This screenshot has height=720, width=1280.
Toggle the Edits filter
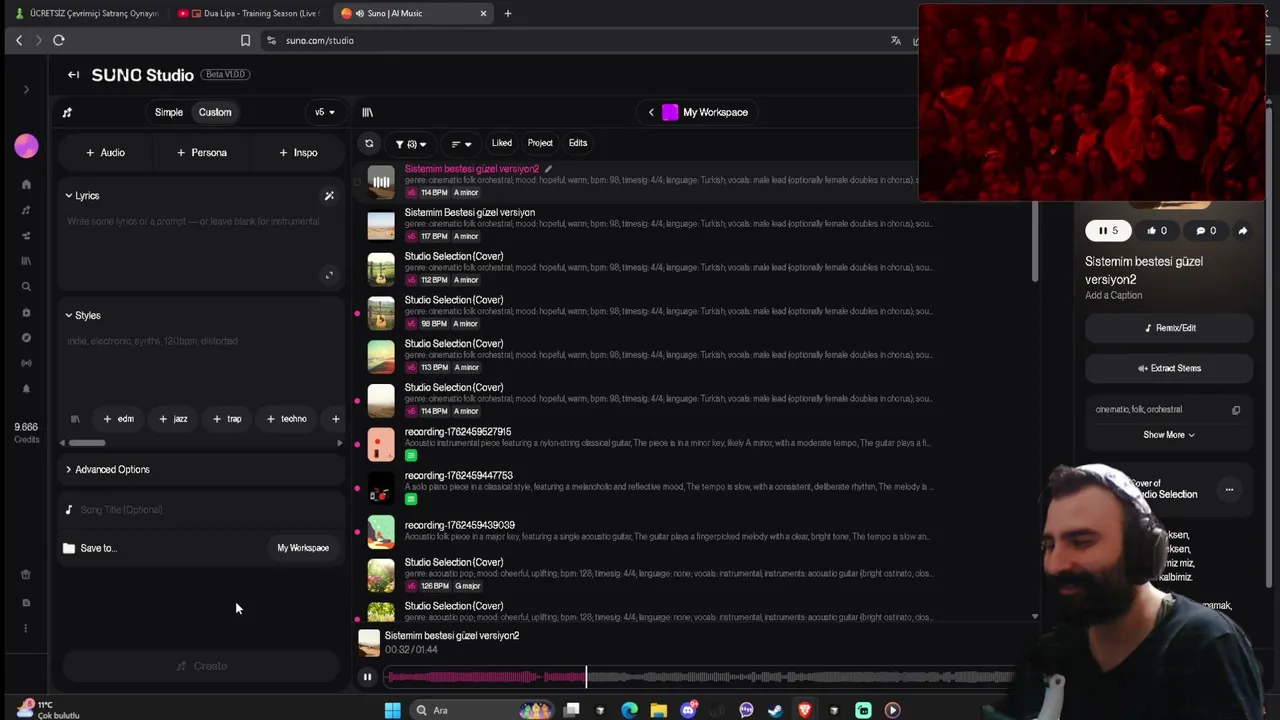(x=578, y=143)
